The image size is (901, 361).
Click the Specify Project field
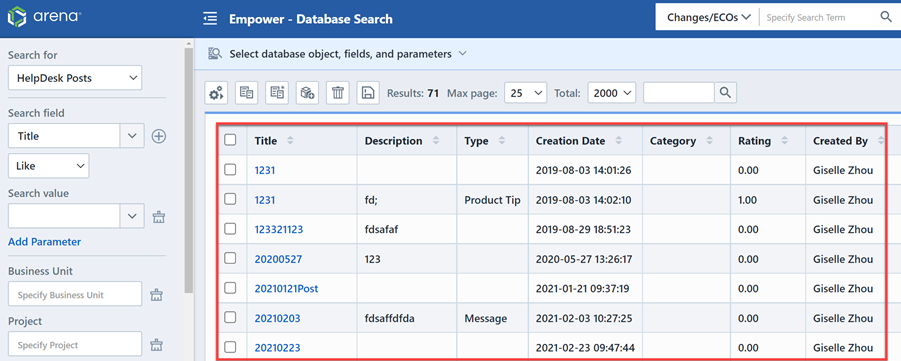point(75,345)
